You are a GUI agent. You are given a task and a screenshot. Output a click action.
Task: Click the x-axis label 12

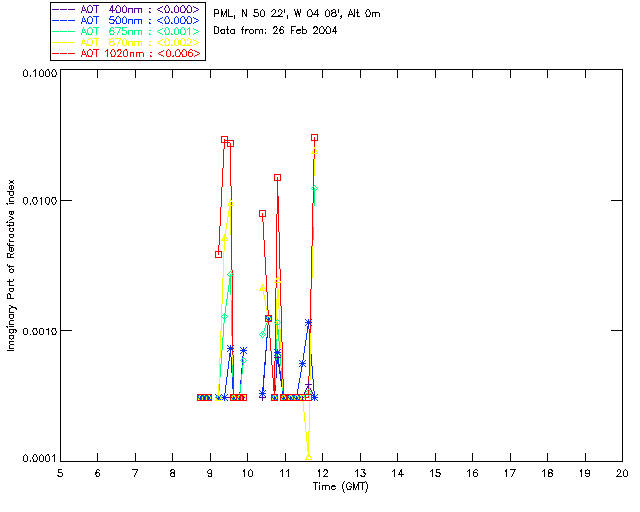click(322, 473)
